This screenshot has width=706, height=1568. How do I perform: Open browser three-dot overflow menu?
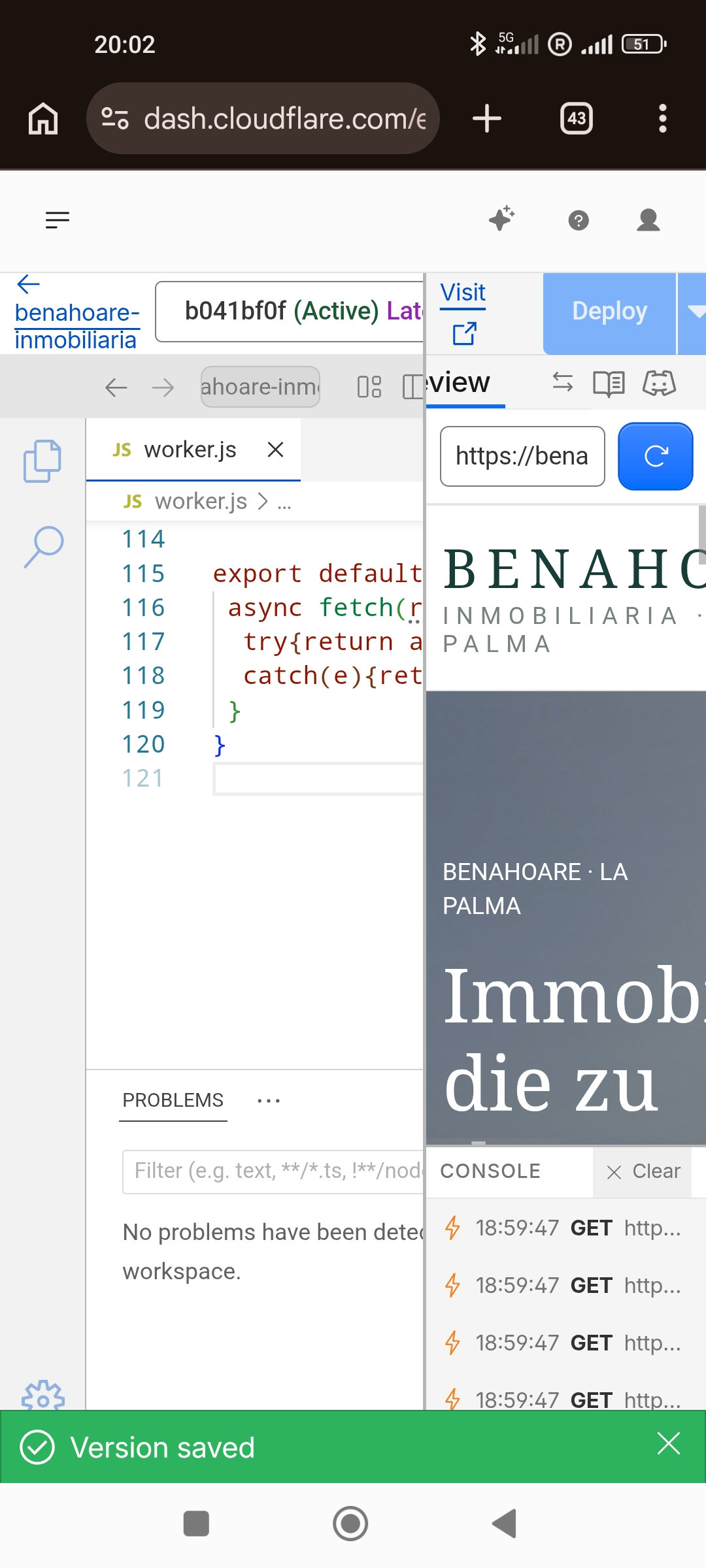pos(663,118)
